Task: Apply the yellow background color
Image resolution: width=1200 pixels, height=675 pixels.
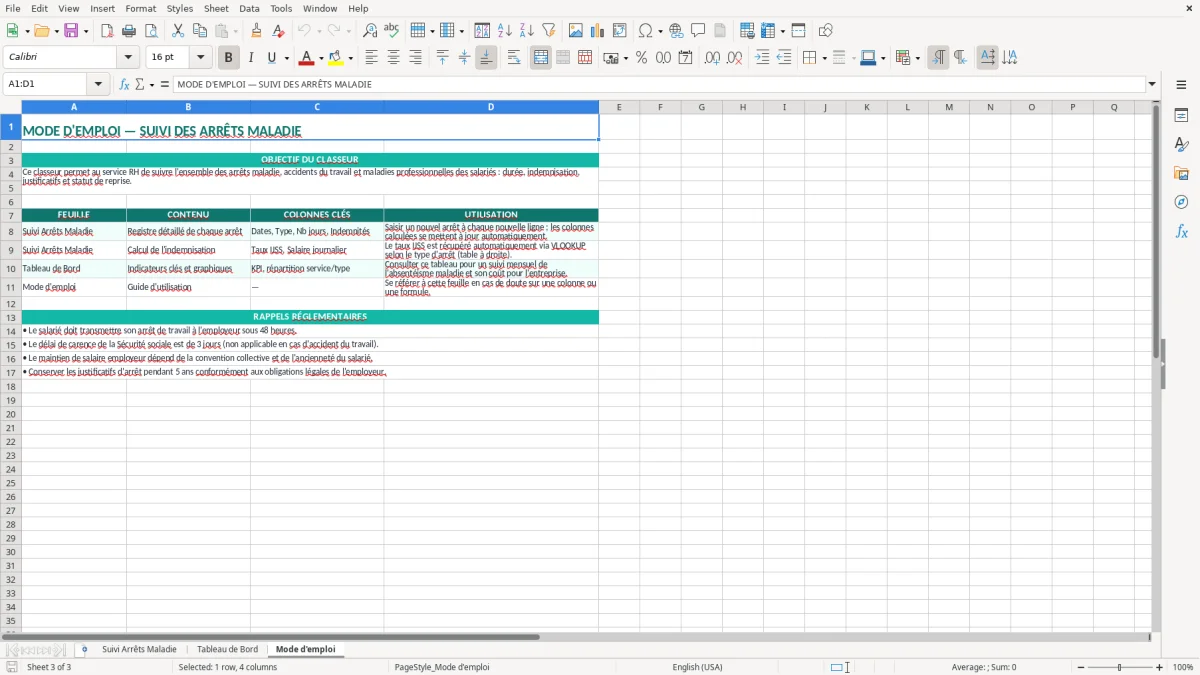Action: coord(336,58)
